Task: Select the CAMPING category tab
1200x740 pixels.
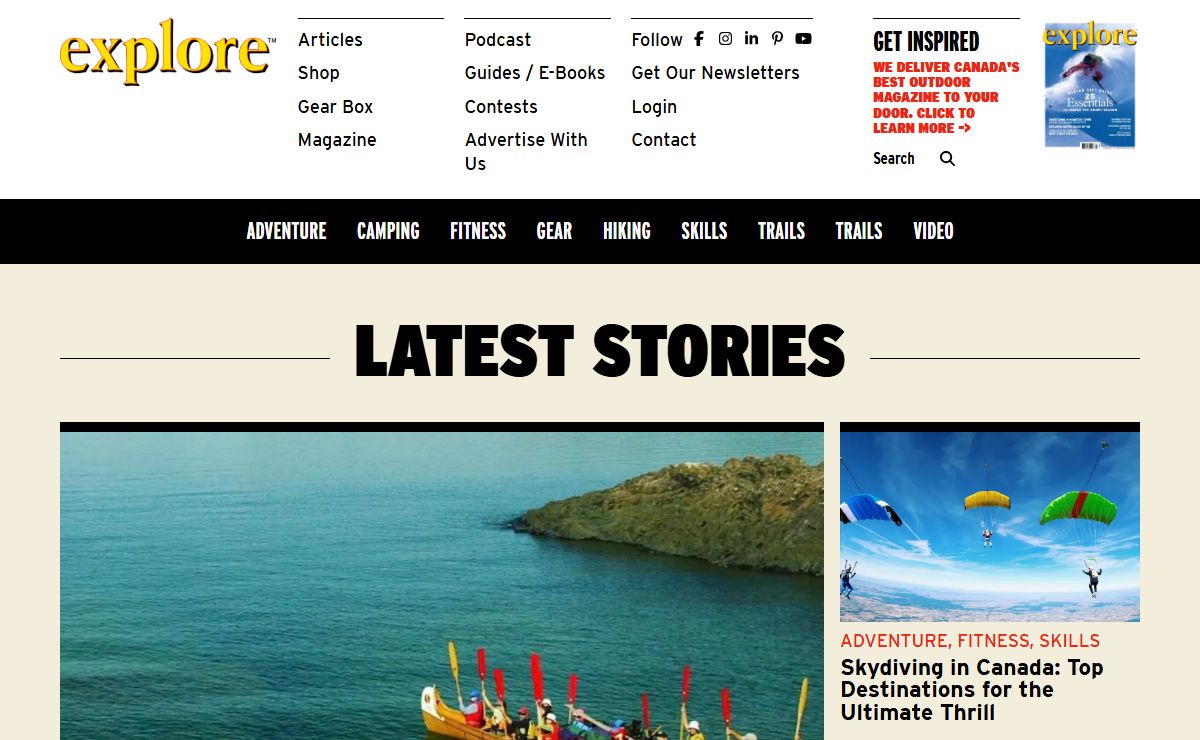Action: click(388, 231)
